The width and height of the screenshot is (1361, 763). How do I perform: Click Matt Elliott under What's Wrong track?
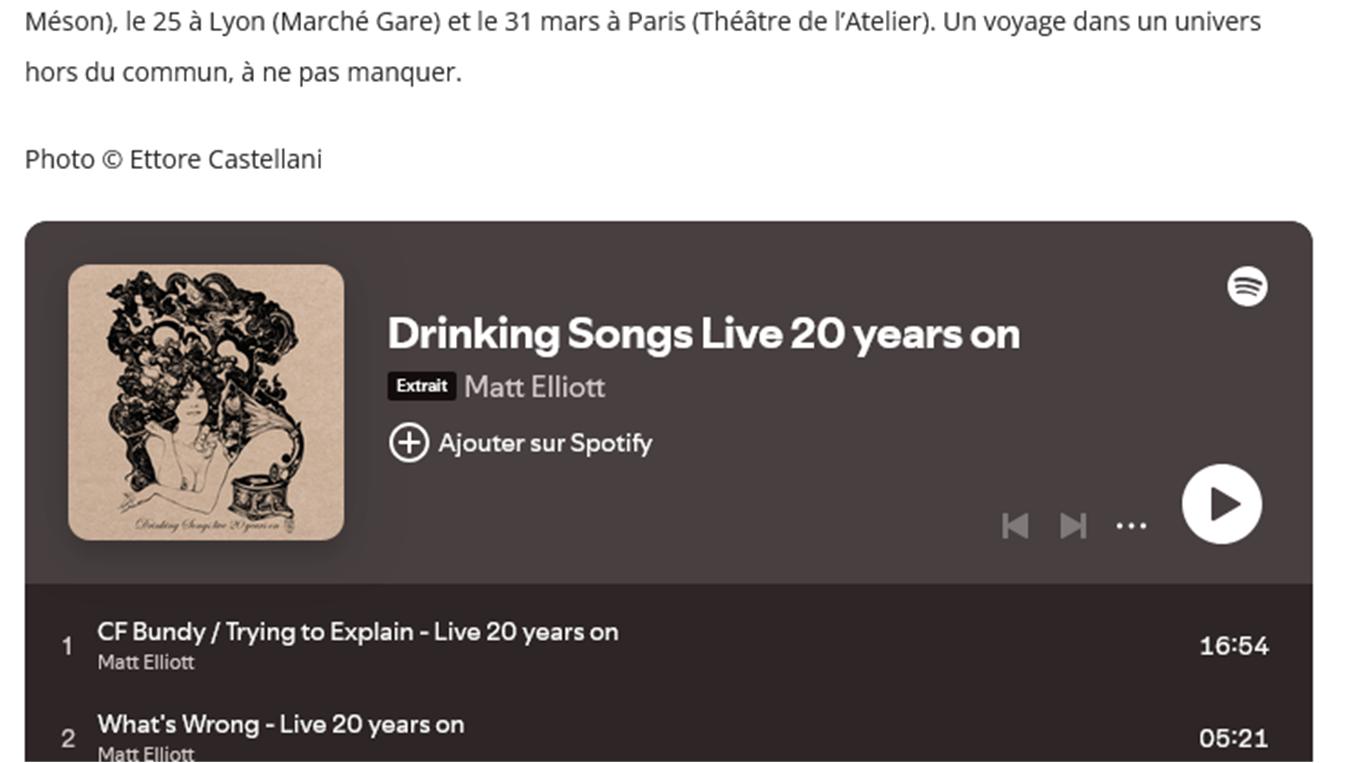[x=146, y=753]
